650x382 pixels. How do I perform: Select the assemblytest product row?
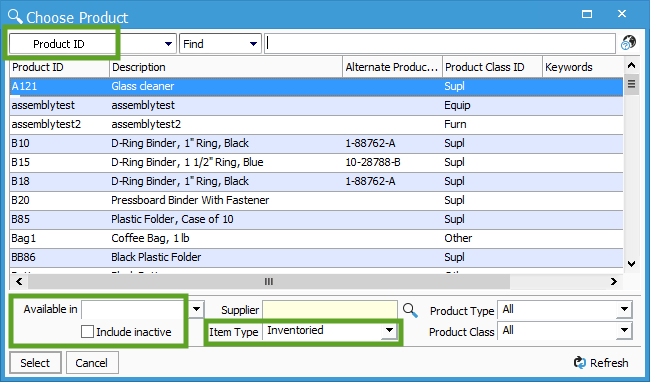pyautogui.click(x=316, y=105)
